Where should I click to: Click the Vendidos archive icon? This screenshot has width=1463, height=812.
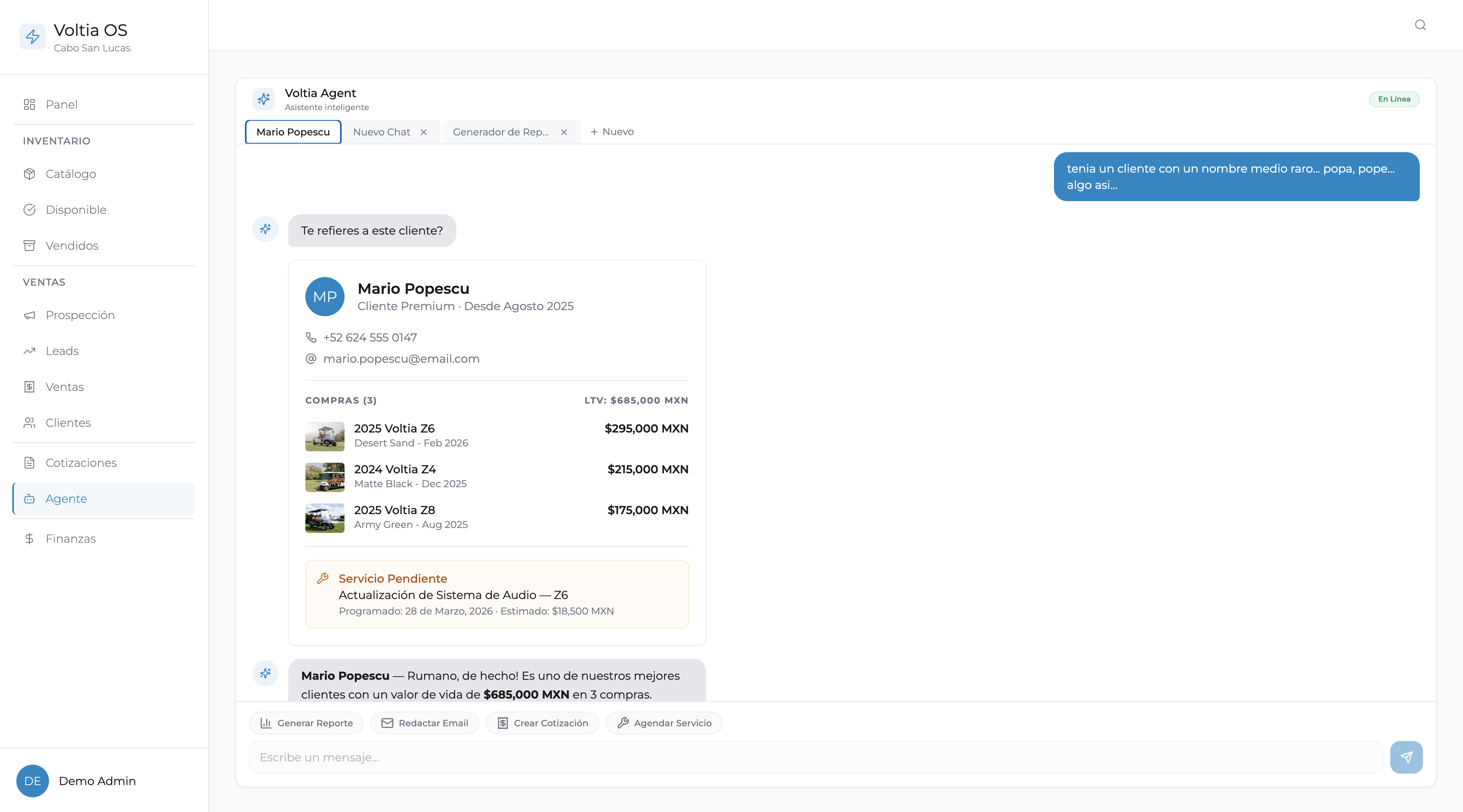click(29, 245)
